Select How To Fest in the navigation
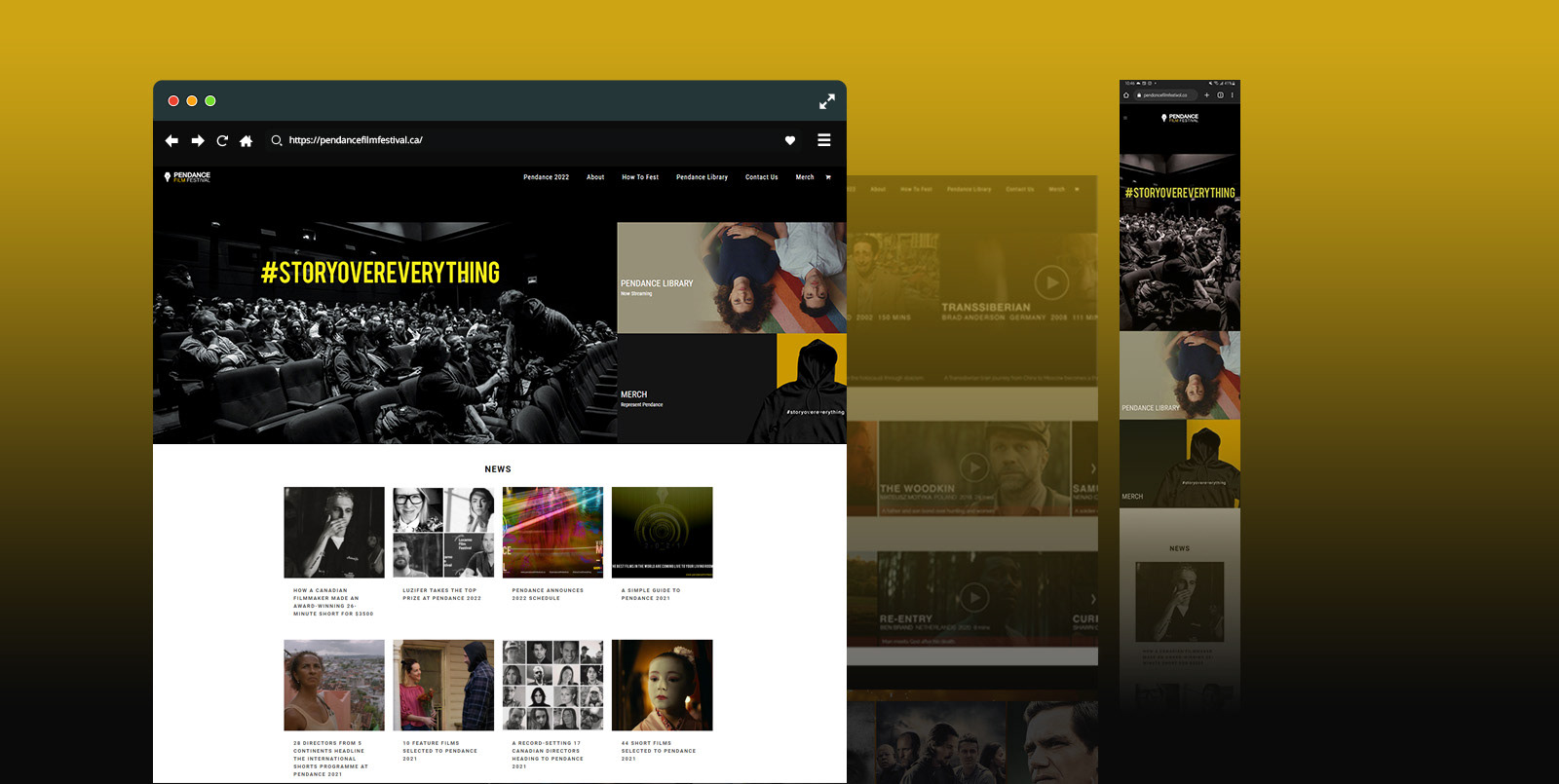The image size is (1559, 784). tap(640, 177)
